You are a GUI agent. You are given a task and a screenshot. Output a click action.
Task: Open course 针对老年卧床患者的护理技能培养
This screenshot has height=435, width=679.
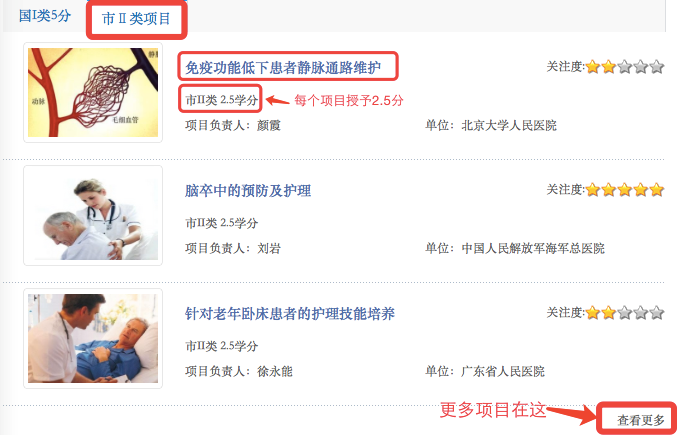point(290,313)
